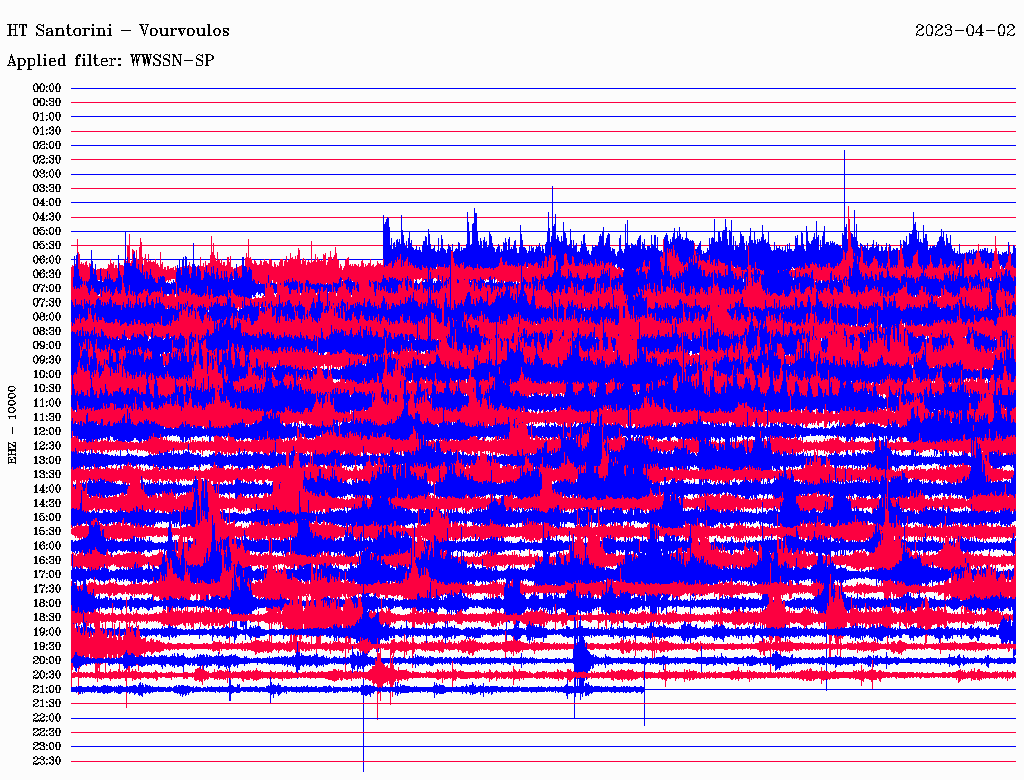
Task: Click the date 2023-04-02 in the header
Action: [965, 30]
